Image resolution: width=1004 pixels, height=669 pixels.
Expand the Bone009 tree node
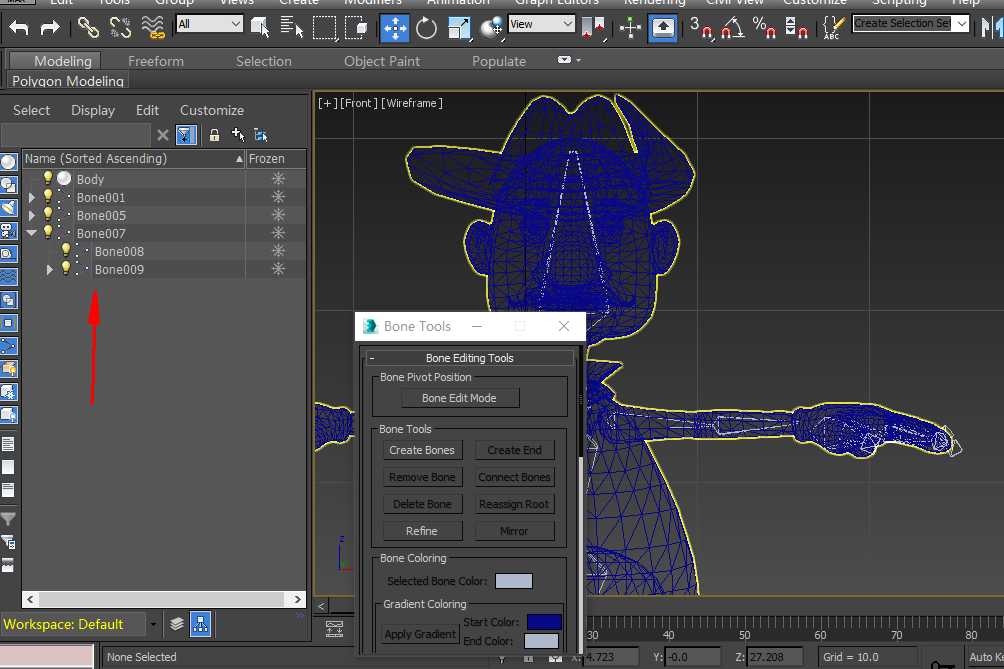tap(49, 270)
